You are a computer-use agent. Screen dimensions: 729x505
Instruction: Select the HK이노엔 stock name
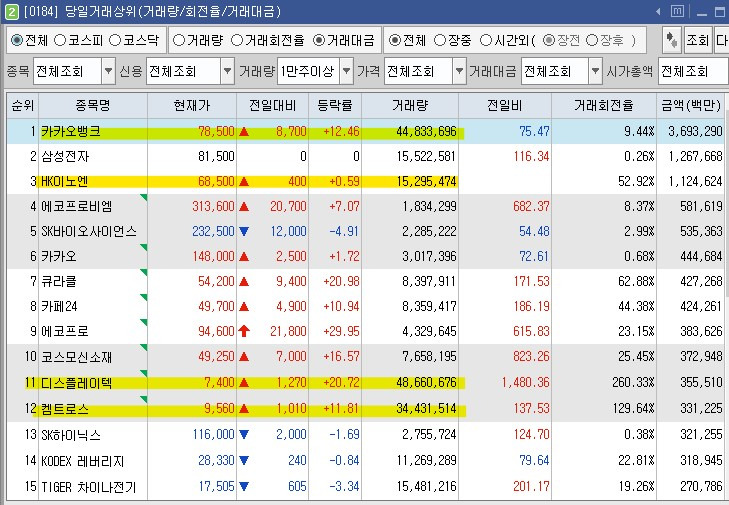coord(65,181)
